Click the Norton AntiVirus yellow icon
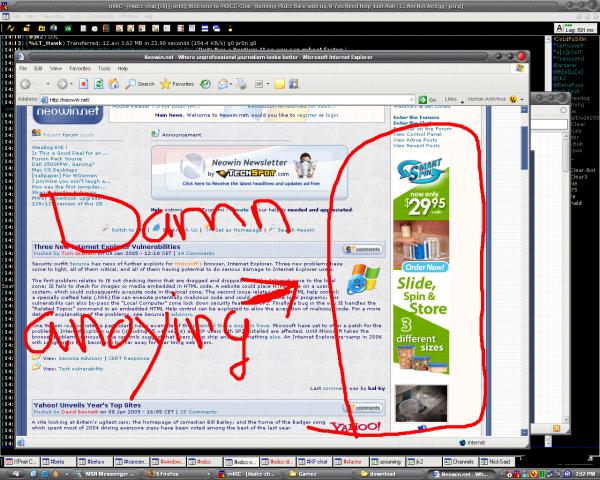This screenshot has height=480, width=600. (x=513, y=100)
